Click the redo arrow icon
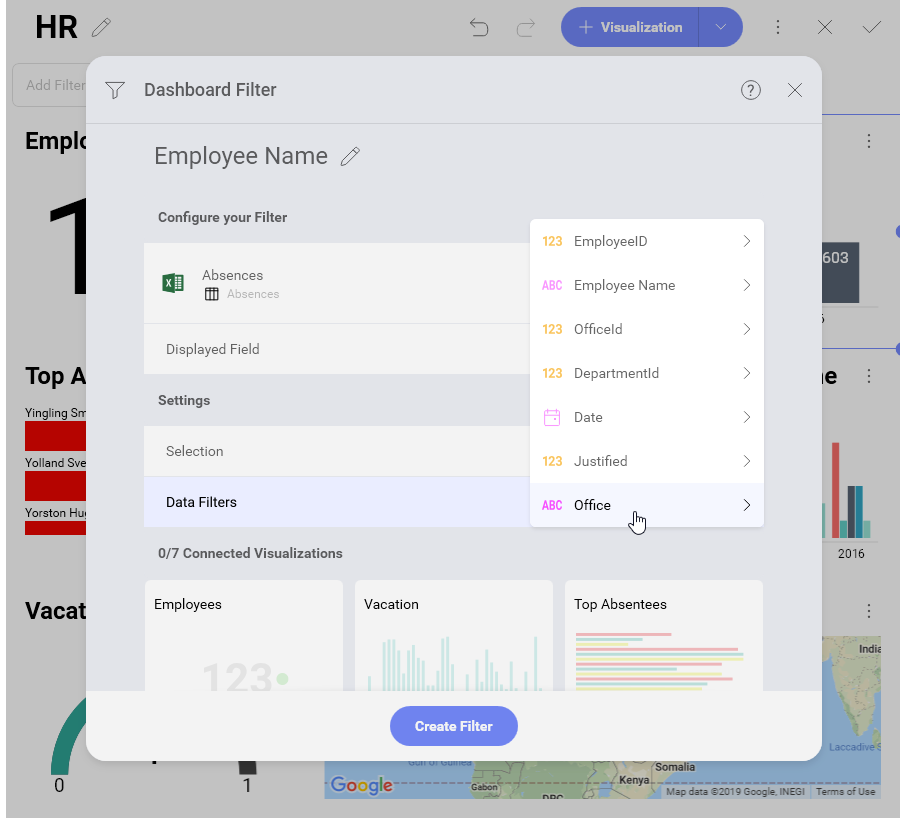Screen dimensions: 900x818 pyautogui.click(x=526, y=28)
